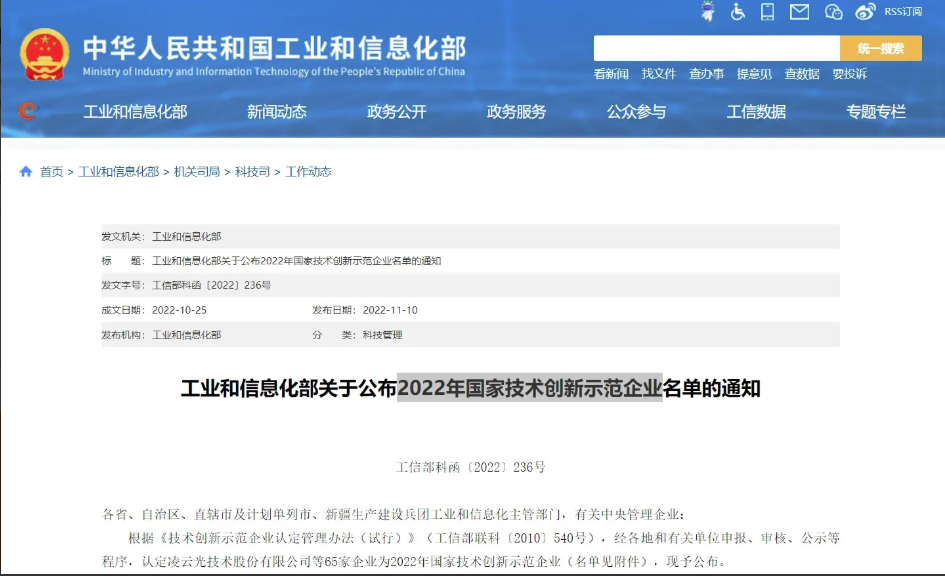Viewport: 945px width, 576px height.
Task: Click the robot assistant mascot icon
Action: click(x=708, y=12)
